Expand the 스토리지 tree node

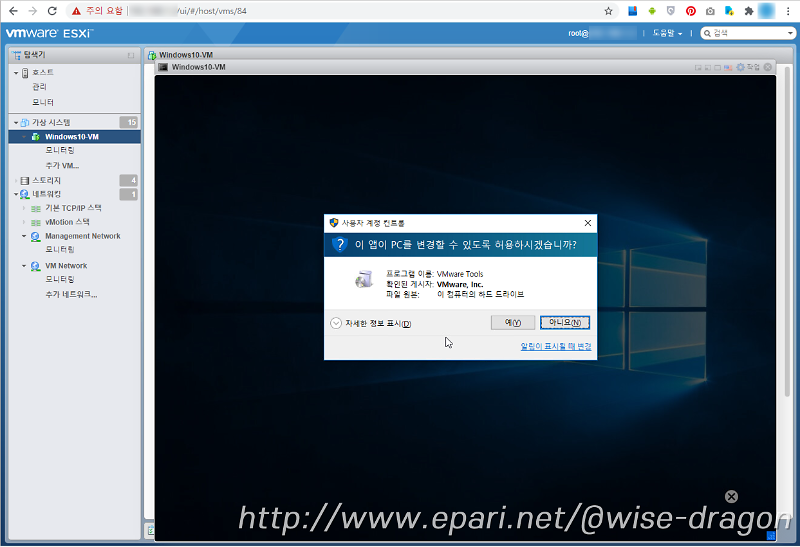16,181
